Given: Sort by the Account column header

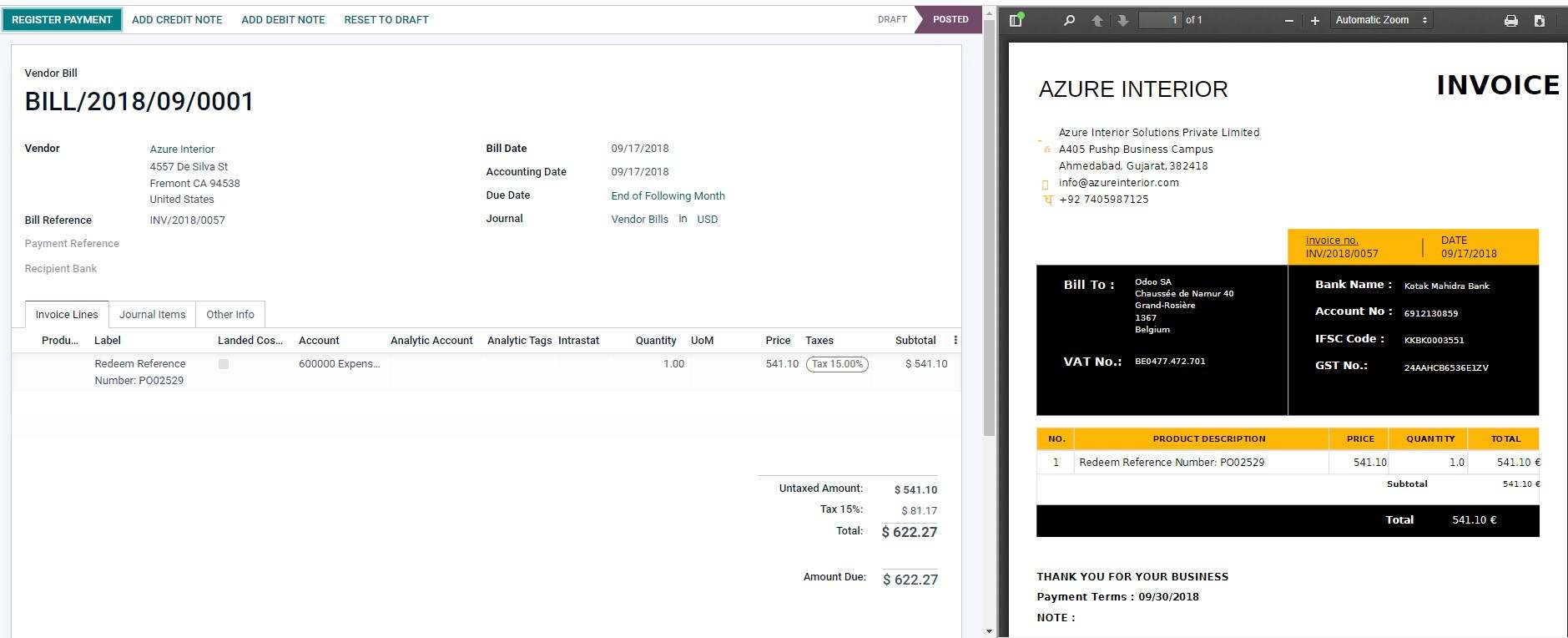Looking at the screenshot, I should click(319, 341).
